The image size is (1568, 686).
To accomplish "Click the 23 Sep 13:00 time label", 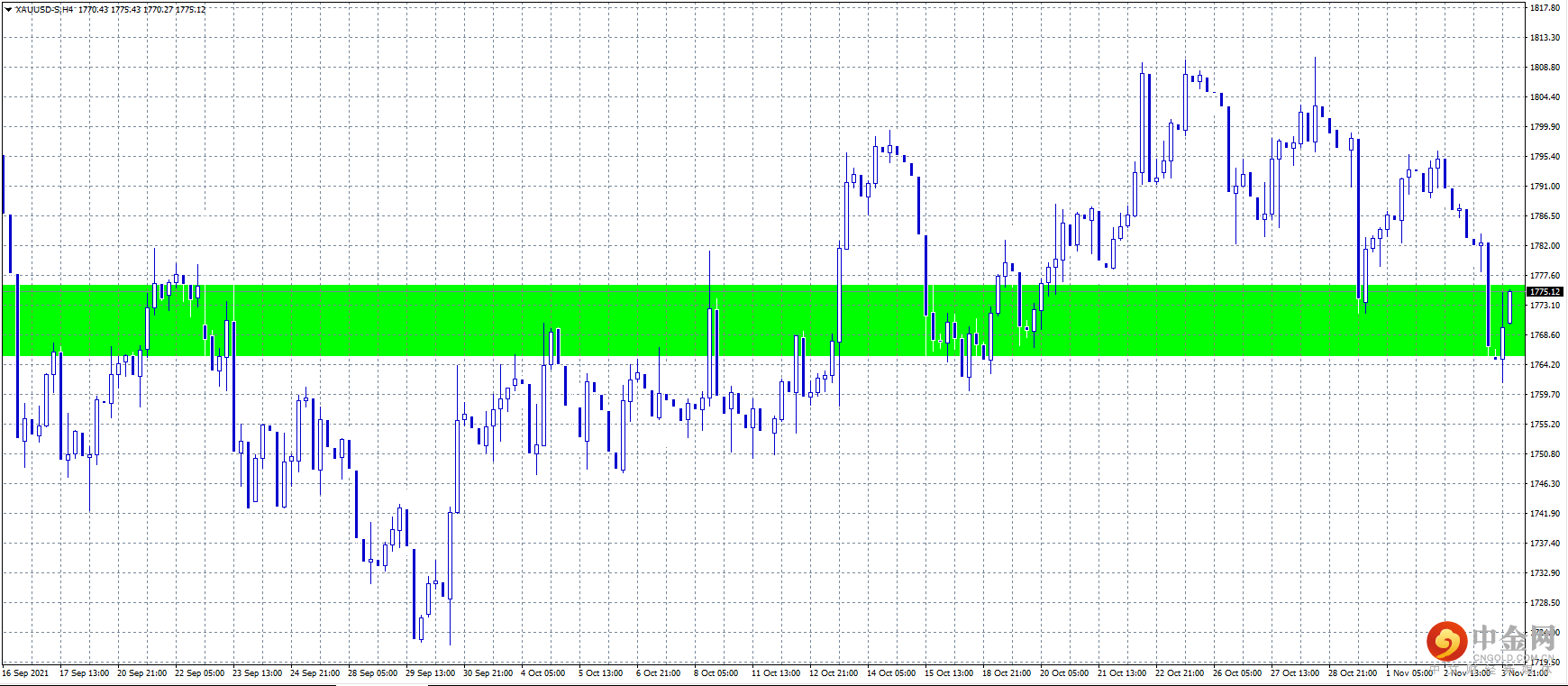I will [x=257, y=673].
